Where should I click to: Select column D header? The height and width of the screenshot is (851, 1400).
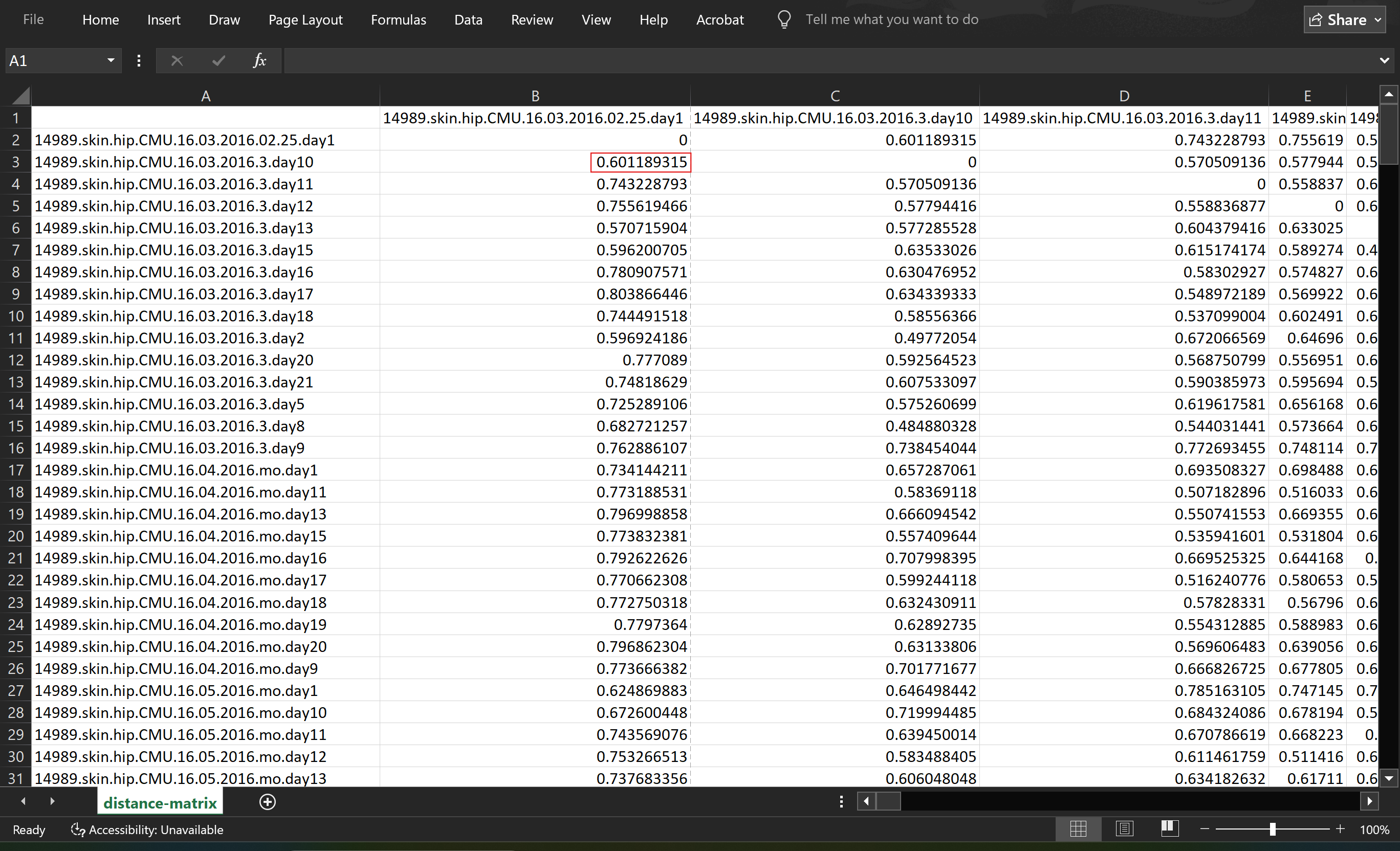click(1124, 96)
